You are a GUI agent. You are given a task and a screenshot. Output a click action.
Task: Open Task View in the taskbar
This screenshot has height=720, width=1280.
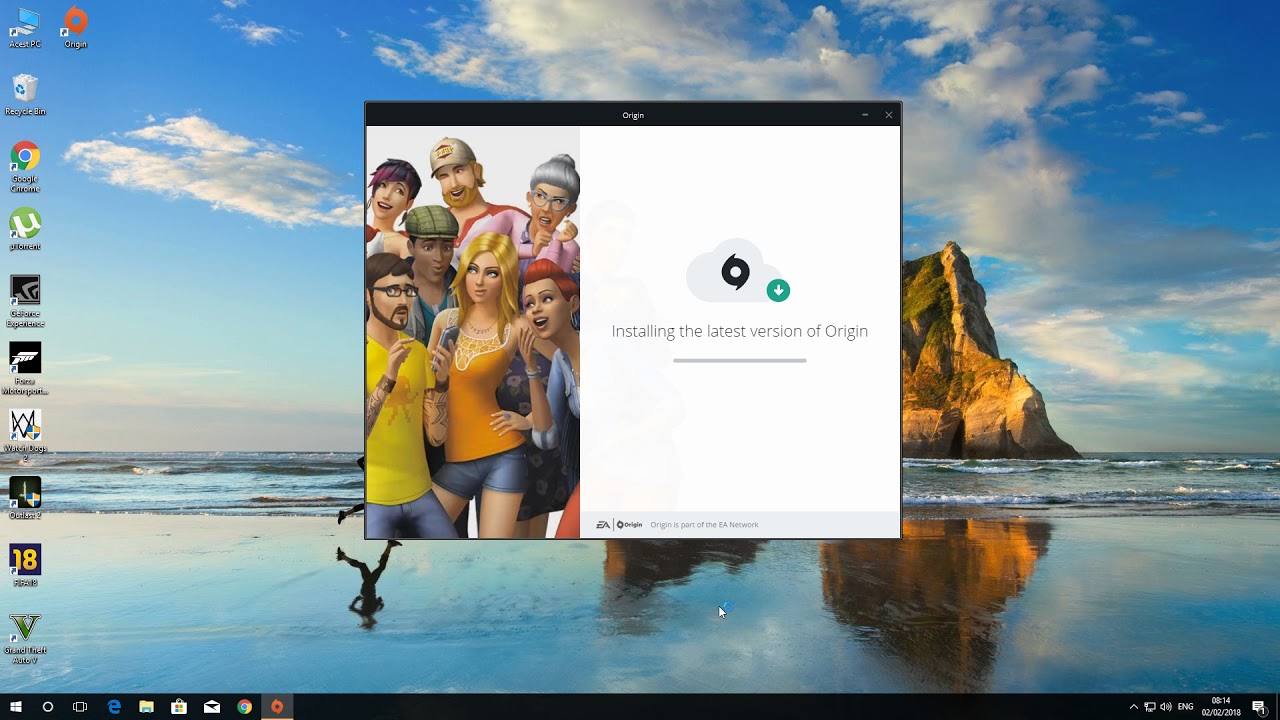tap(80, 707)
